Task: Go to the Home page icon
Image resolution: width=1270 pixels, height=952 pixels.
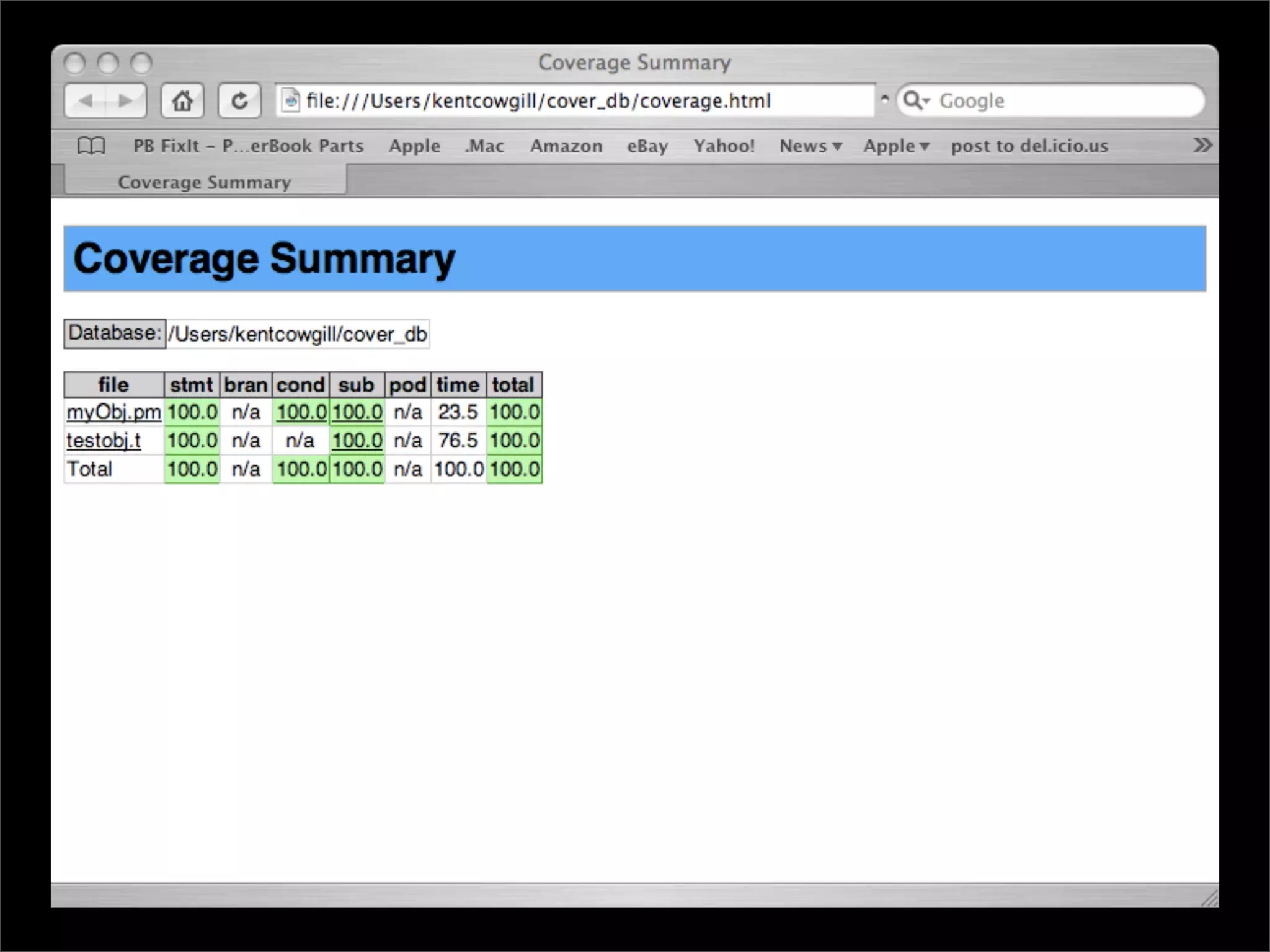Action: [182, 100]
